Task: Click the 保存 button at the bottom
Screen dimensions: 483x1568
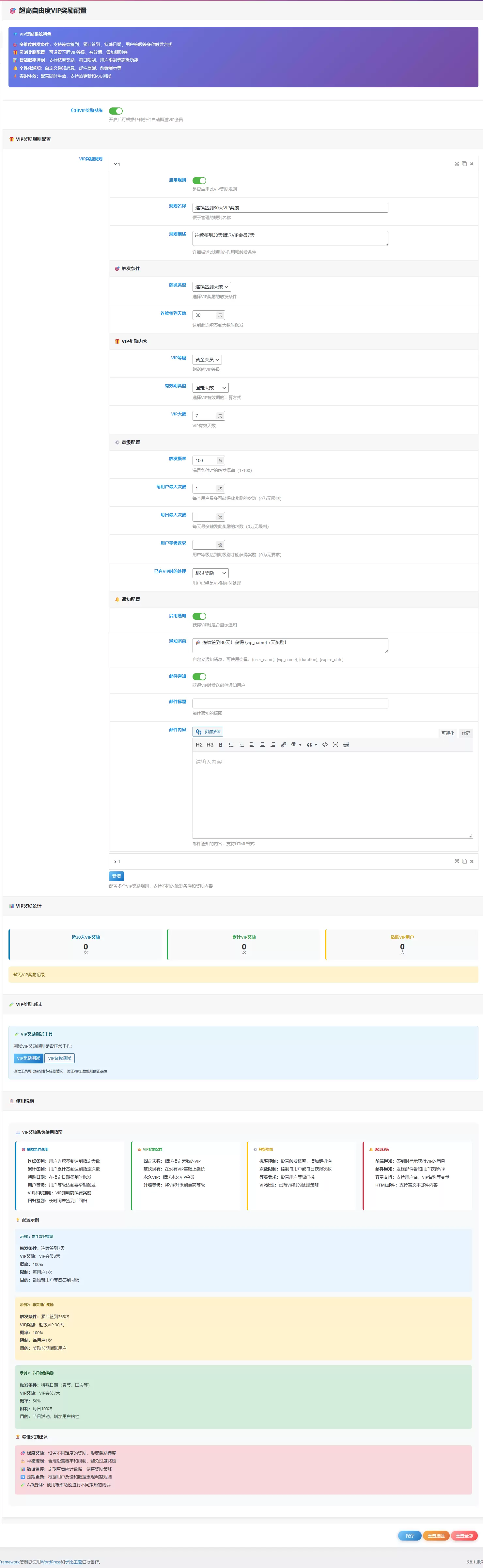Action: click(x=409, y=1535)
